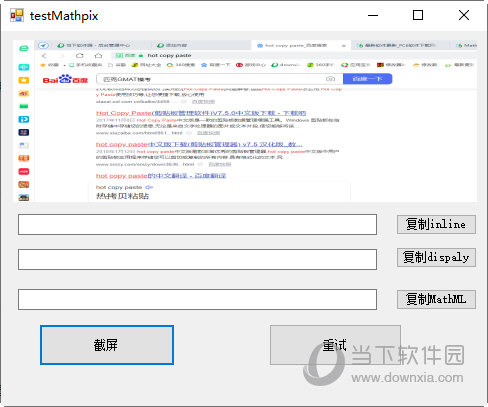
Task: Maximize the testMathpix window
Action: pos(418,15)
